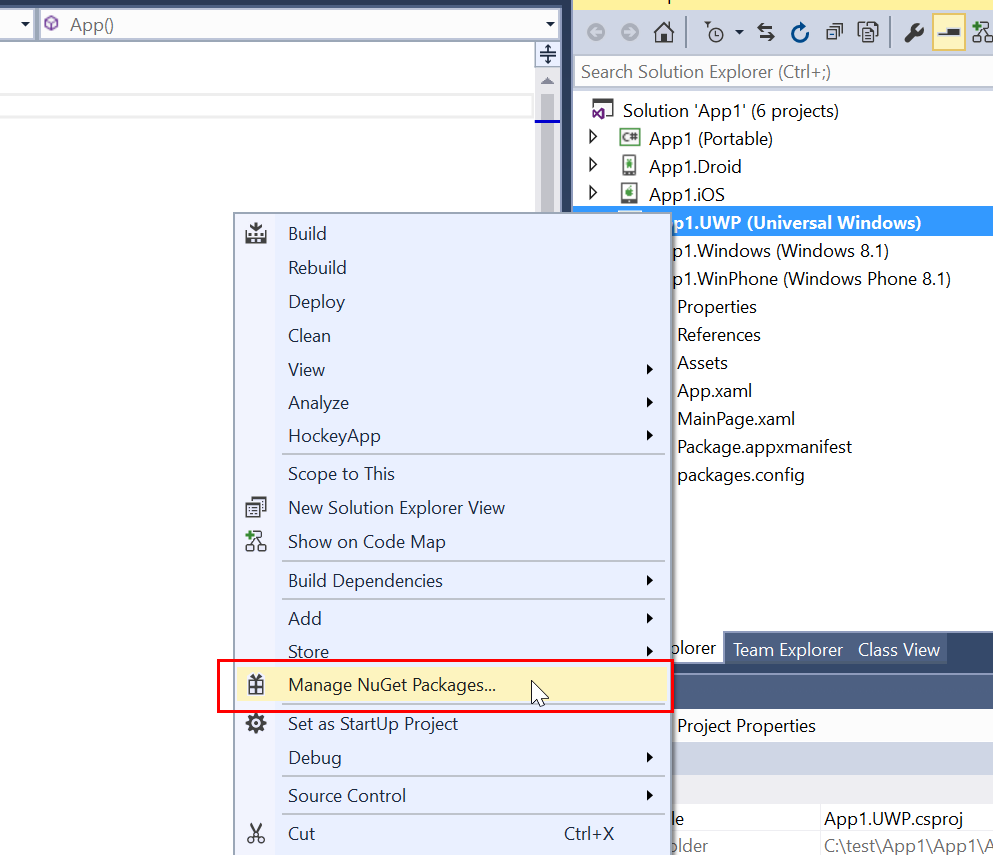Click the Build icon in context menu
The image size is (993, 855).
pos(256,234)
